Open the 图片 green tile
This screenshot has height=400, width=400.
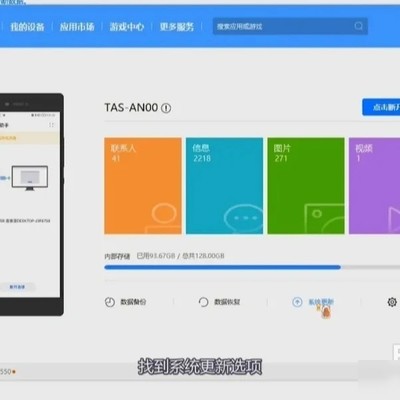tap(306, 186)
